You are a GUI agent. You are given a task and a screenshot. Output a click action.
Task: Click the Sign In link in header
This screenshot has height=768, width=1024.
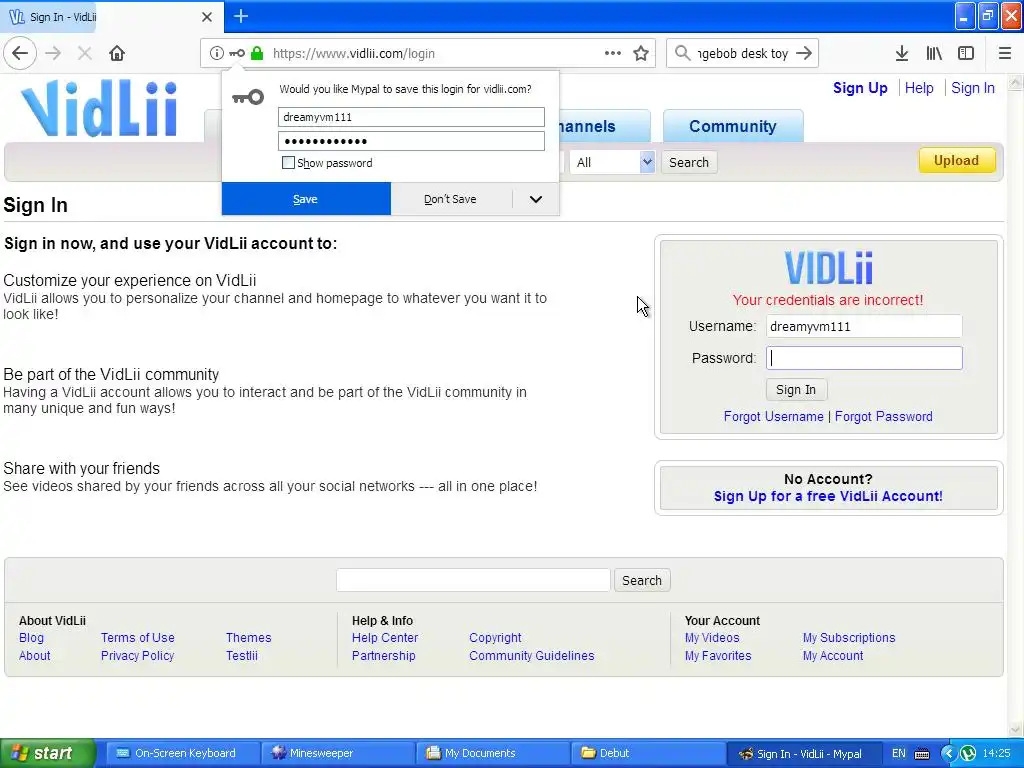click(x=972, y=88)
